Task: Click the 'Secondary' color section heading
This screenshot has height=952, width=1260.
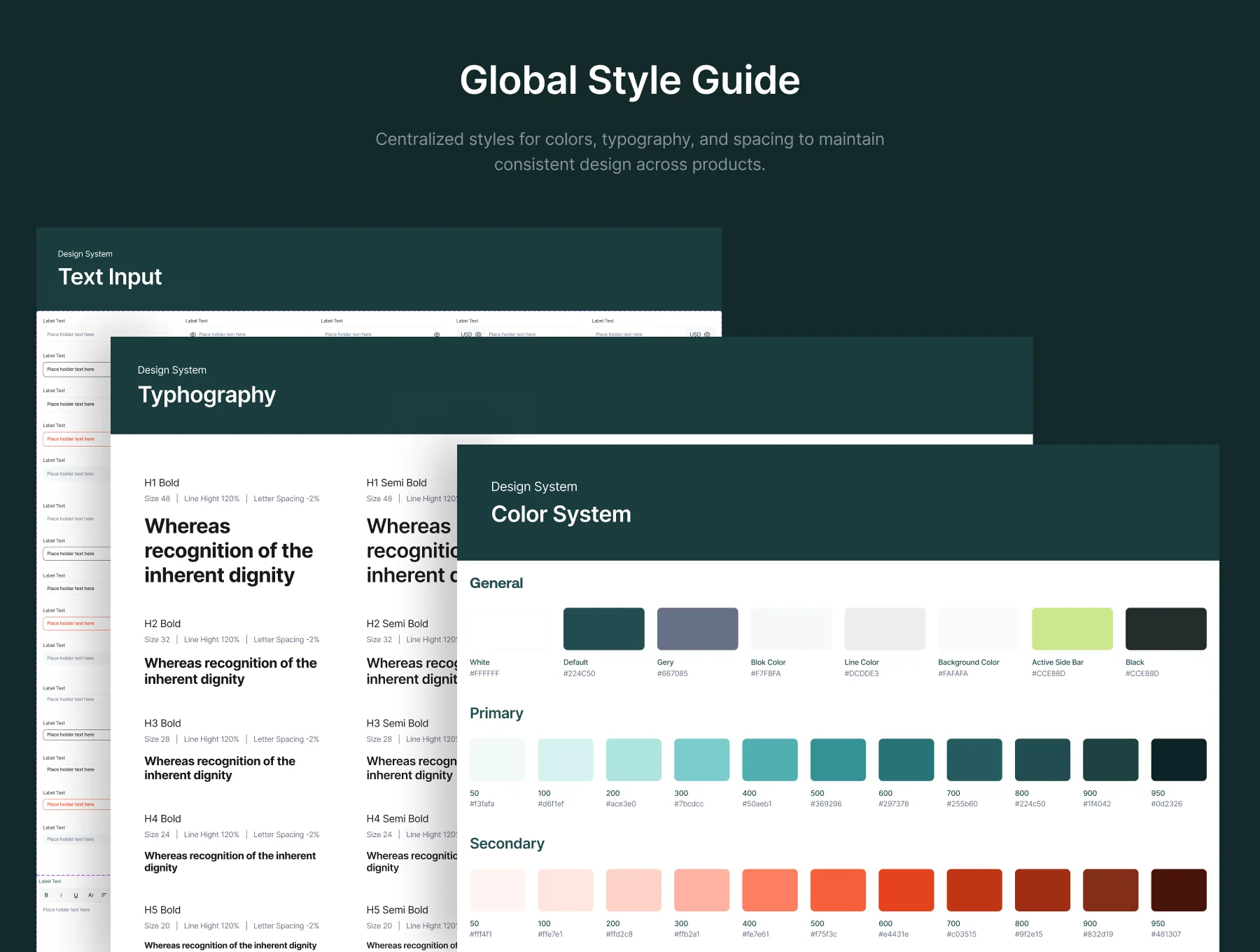Action: pos(507,843)
